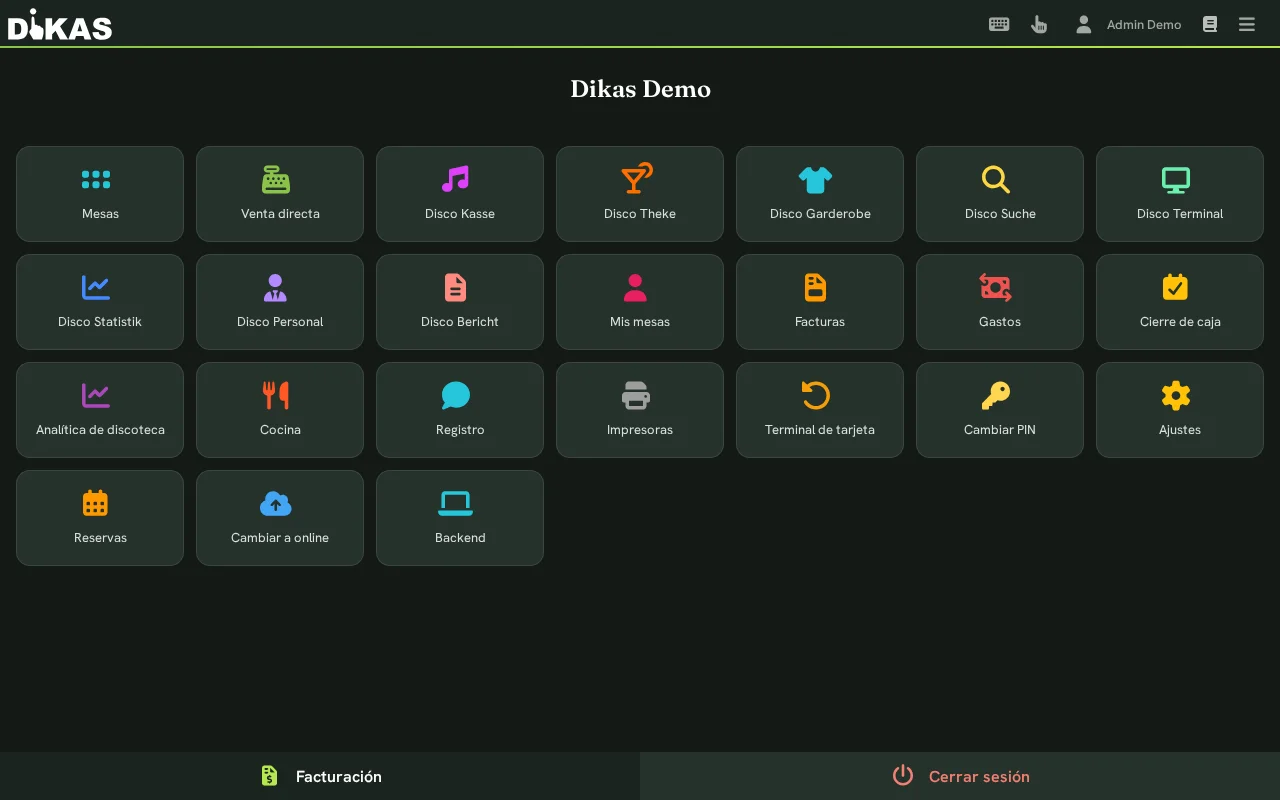Open Ajustes gear tile
The width and height of the screenshot is (1280, 800).
click(1180, 410)
